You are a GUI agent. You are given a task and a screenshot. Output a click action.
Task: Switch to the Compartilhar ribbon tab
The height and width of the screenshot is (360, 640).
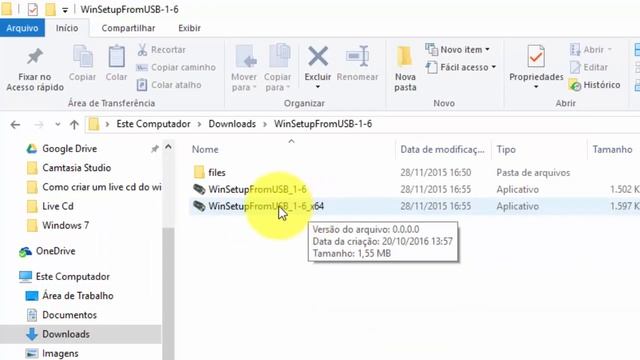coord(128,28)
